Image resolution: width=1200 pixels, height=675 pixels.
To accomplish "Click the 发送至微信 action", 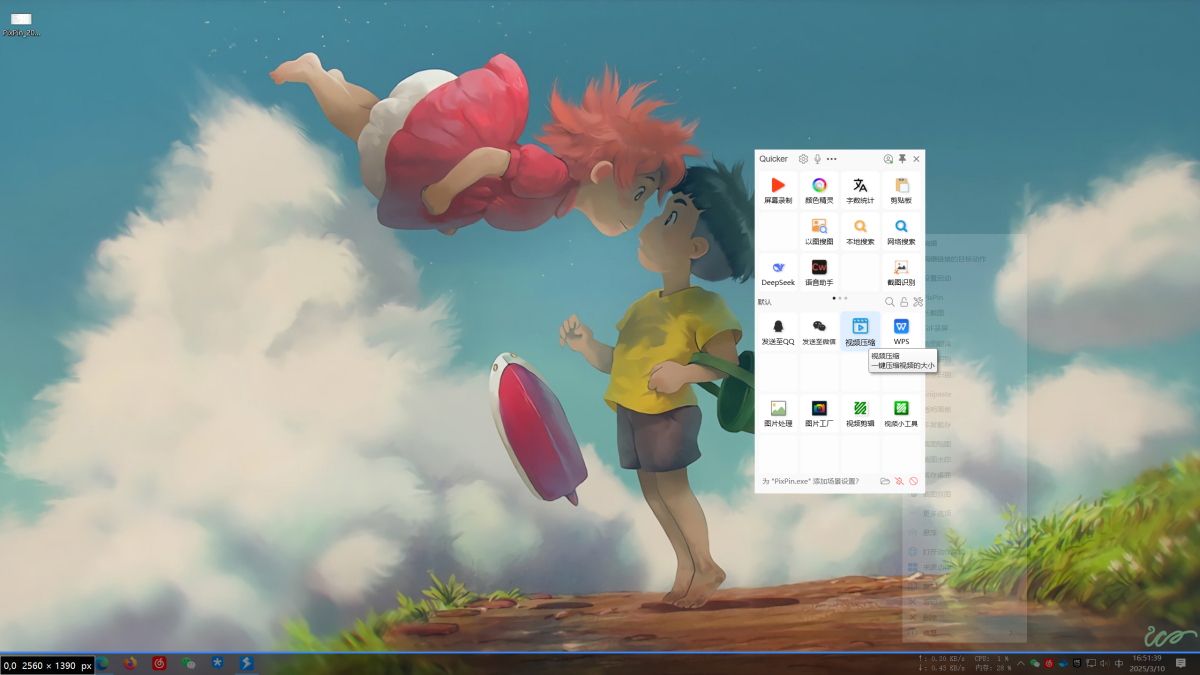I will coord(819,331).
